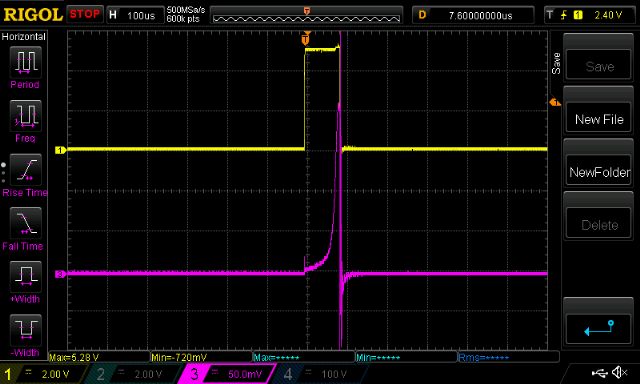Toggle channel 1 at 2.00 V
Viewport: 640px width, 384px height.
(44, 374)
